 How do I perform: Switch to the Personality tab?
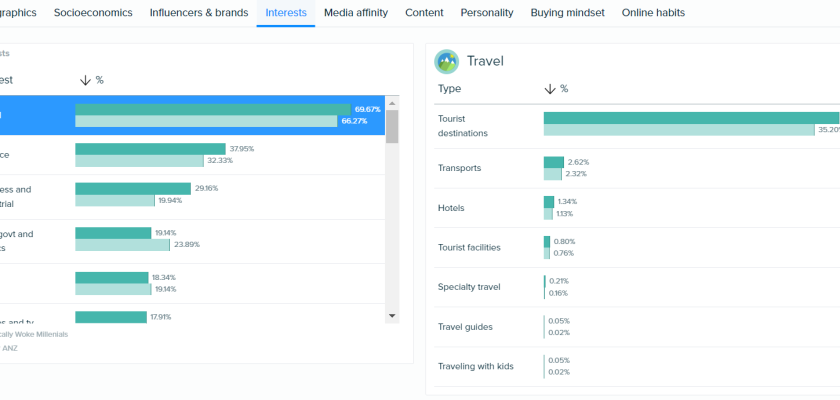[x=487, y=13]
